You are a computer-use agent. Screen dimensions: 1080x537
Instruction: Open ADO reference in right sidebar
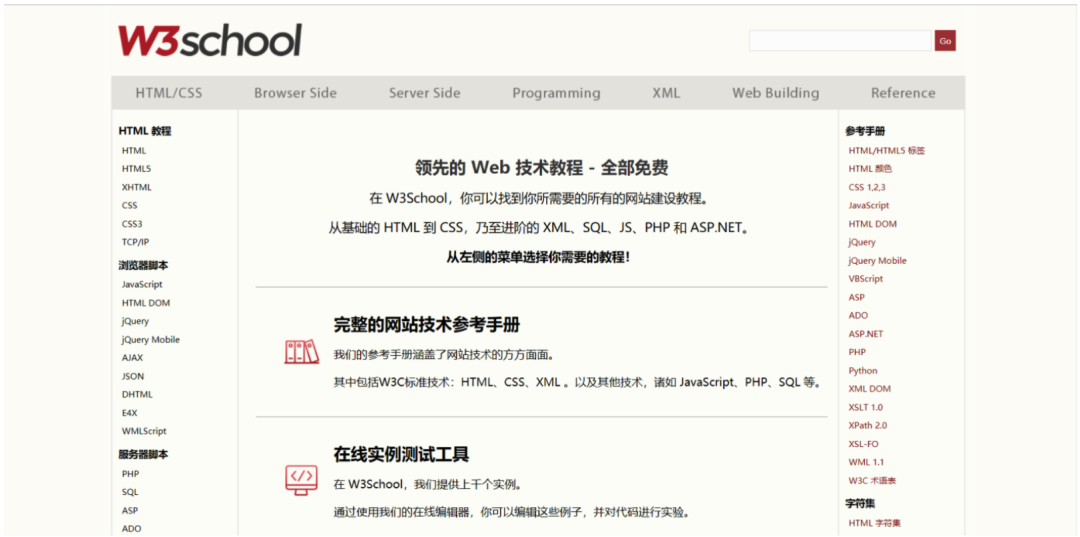point(858,315)
